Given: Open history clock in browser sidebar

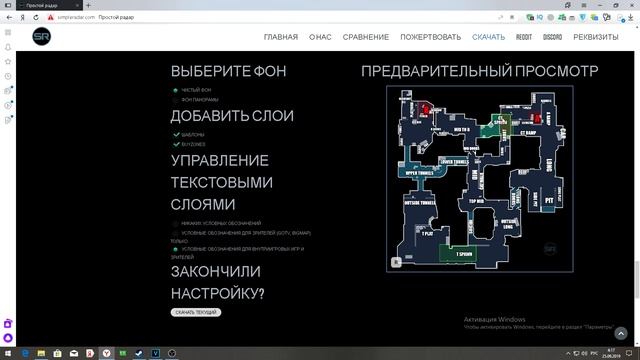Looking at the screenshot, I should click(x=8, y=76).
